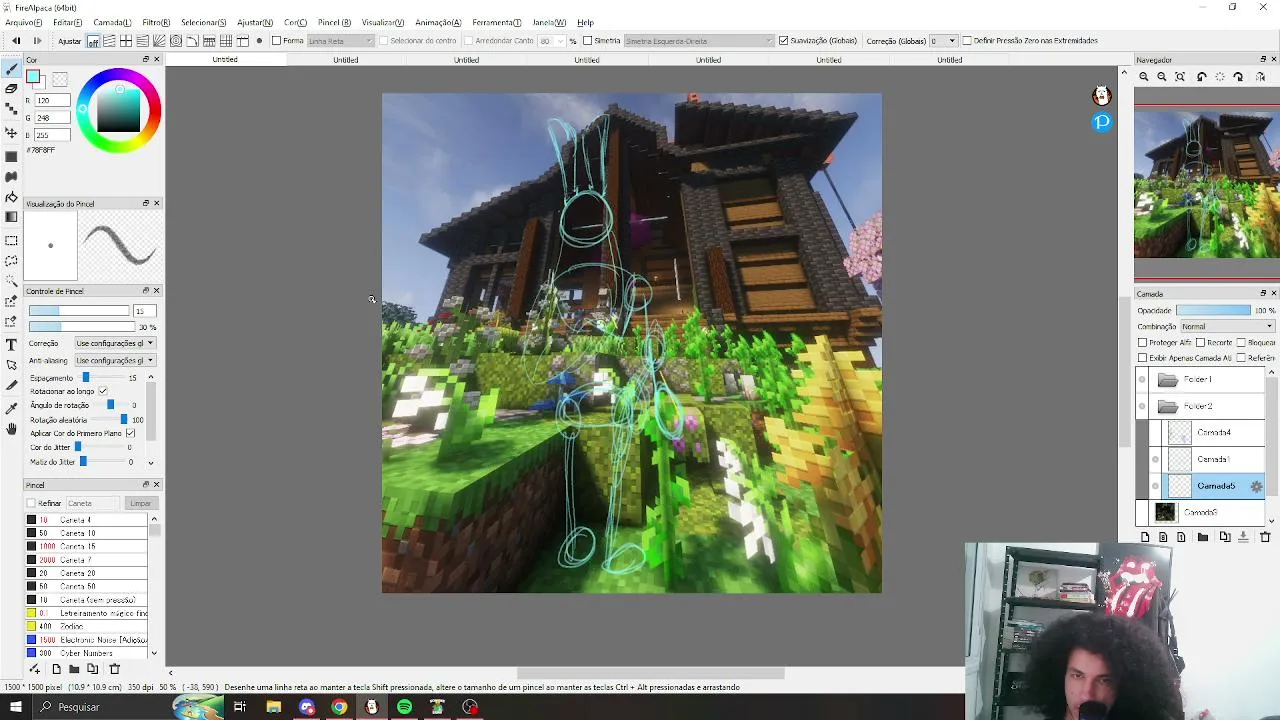Open the Combinação blend mode dropdown
The image size is (1280, 720).
click(1227, 326)
